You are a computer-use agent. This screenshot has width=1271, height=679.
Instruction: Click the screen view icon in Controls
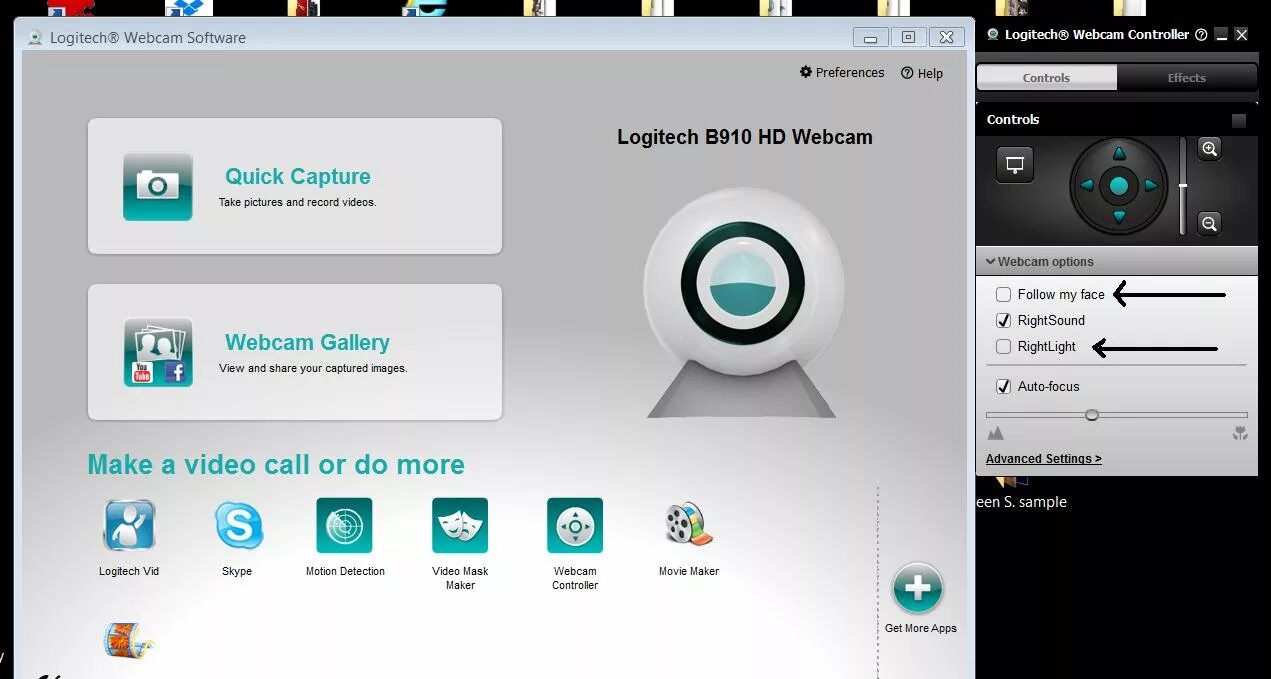click(1015, 165)
